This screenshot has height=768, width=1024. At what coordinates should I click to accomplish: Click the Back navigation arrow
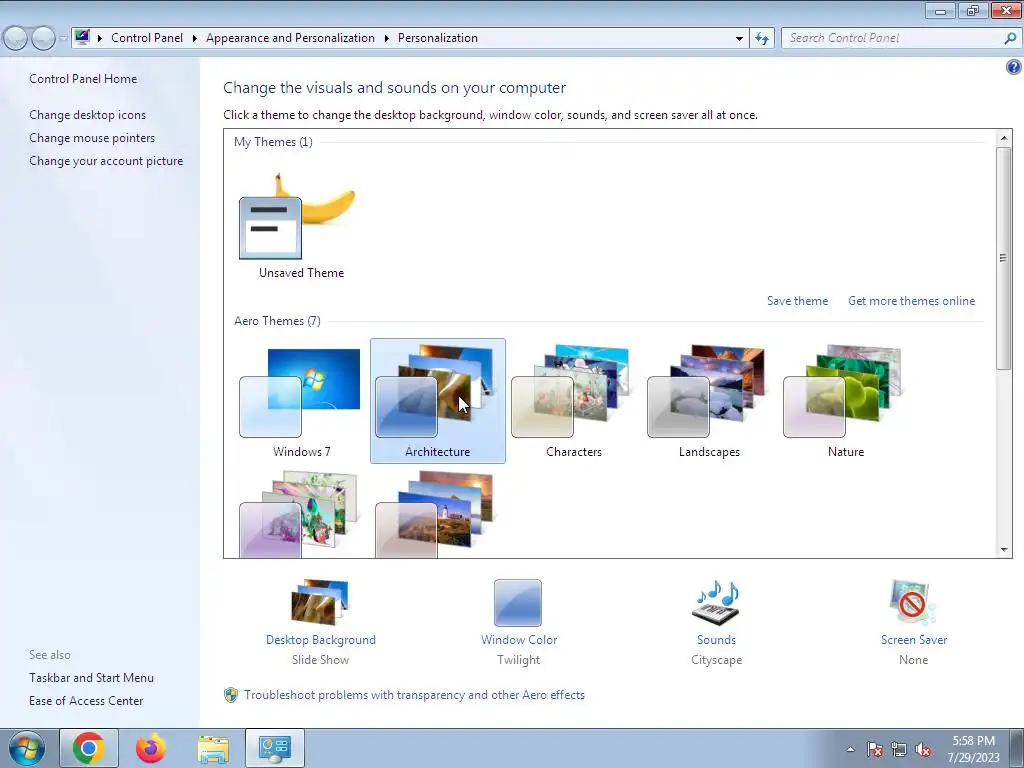pyautogui.click(x=16, y=39)
